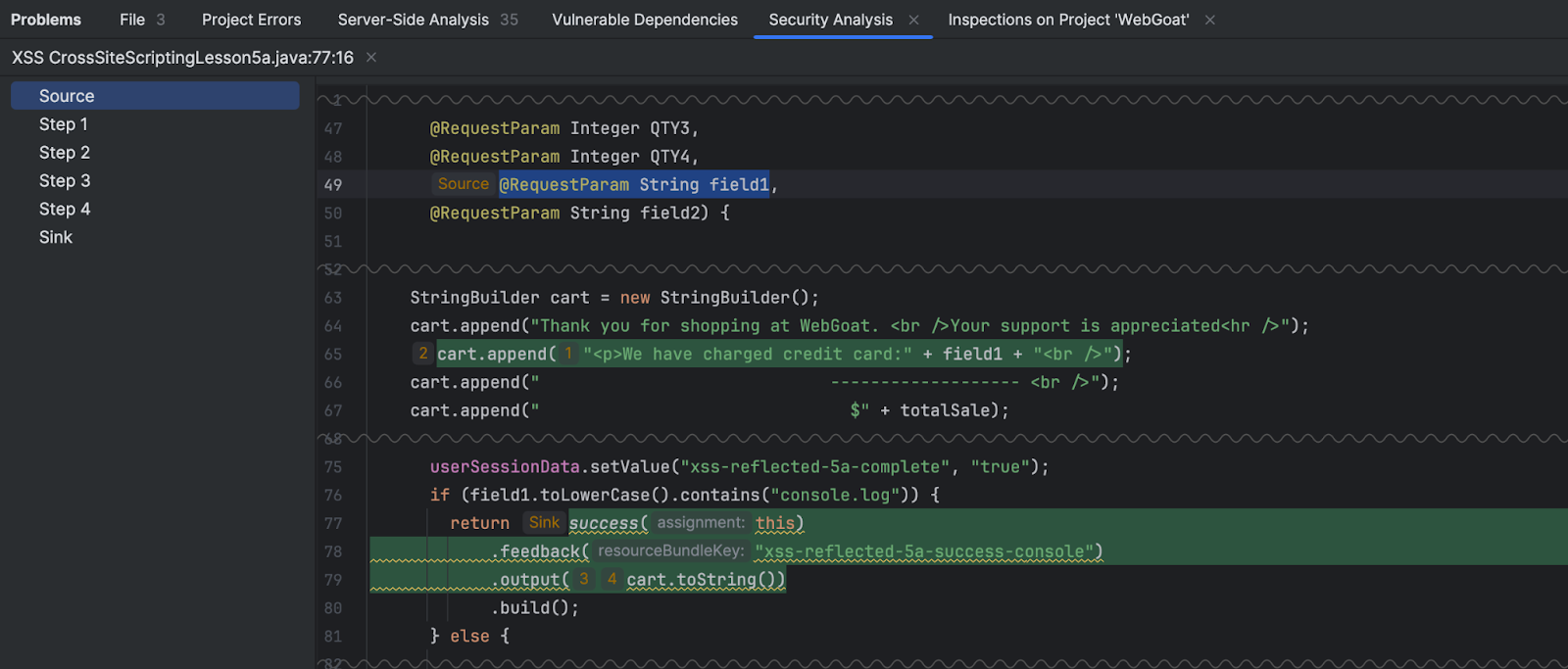This screenshot has height=669, width=1568.
Task: Click the highlighted '@RequestParam String field1' source
Action: point(634,184)
